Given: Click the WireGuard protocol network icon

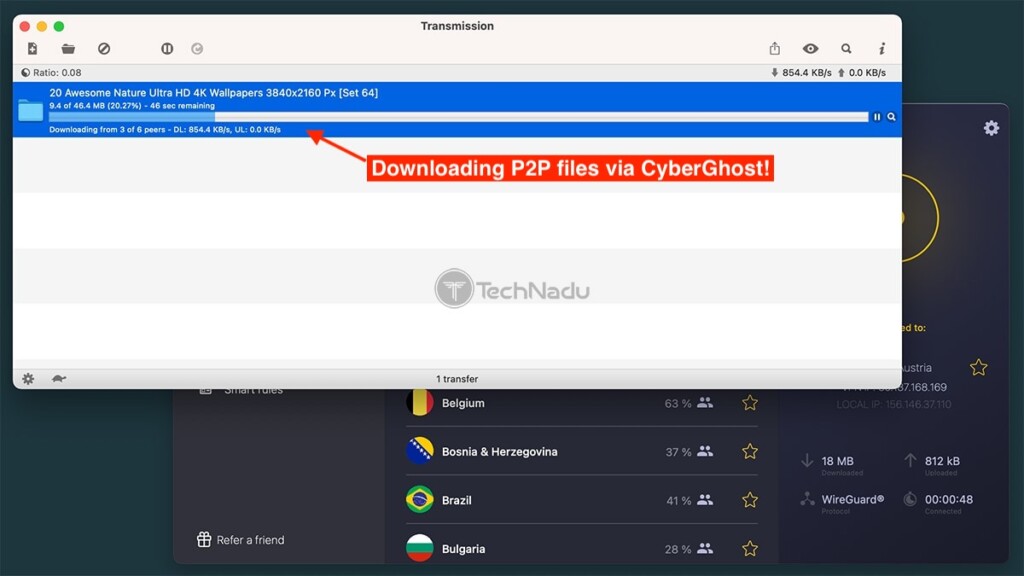Looking at the screenshot, I should pos(807,499).
